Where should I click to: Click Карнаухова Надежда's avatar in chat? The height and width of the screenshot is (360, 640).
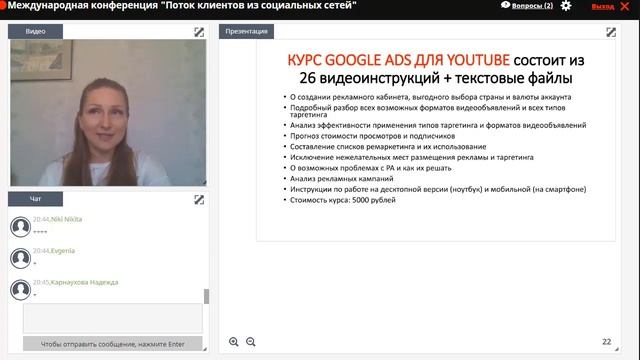tap(20, 289)
